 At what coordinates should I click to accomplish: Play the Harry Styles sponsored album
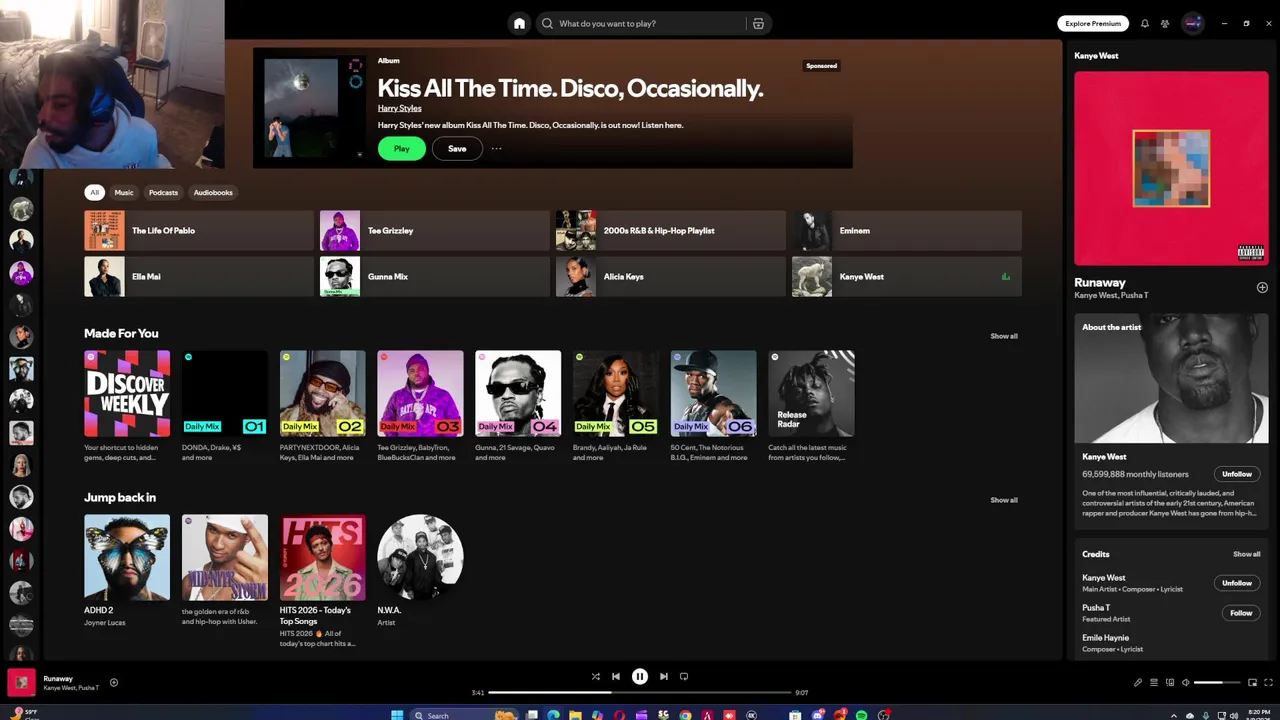401,148
